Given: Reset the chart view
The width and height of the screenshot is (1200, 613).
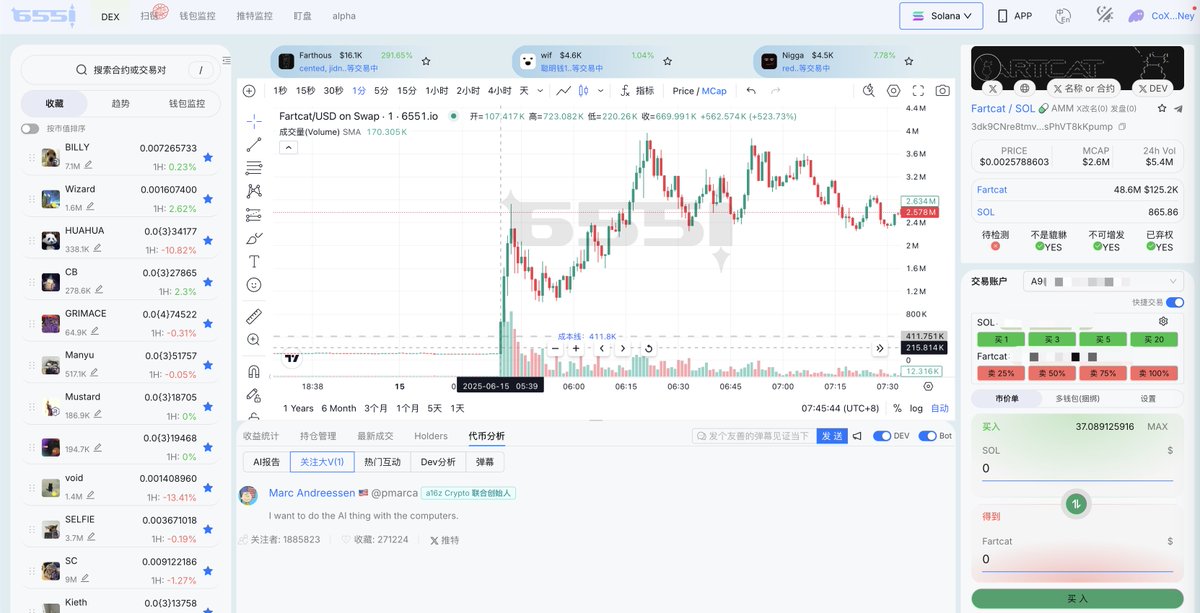Looking at the screenshot, I should [x=649, y=348].
